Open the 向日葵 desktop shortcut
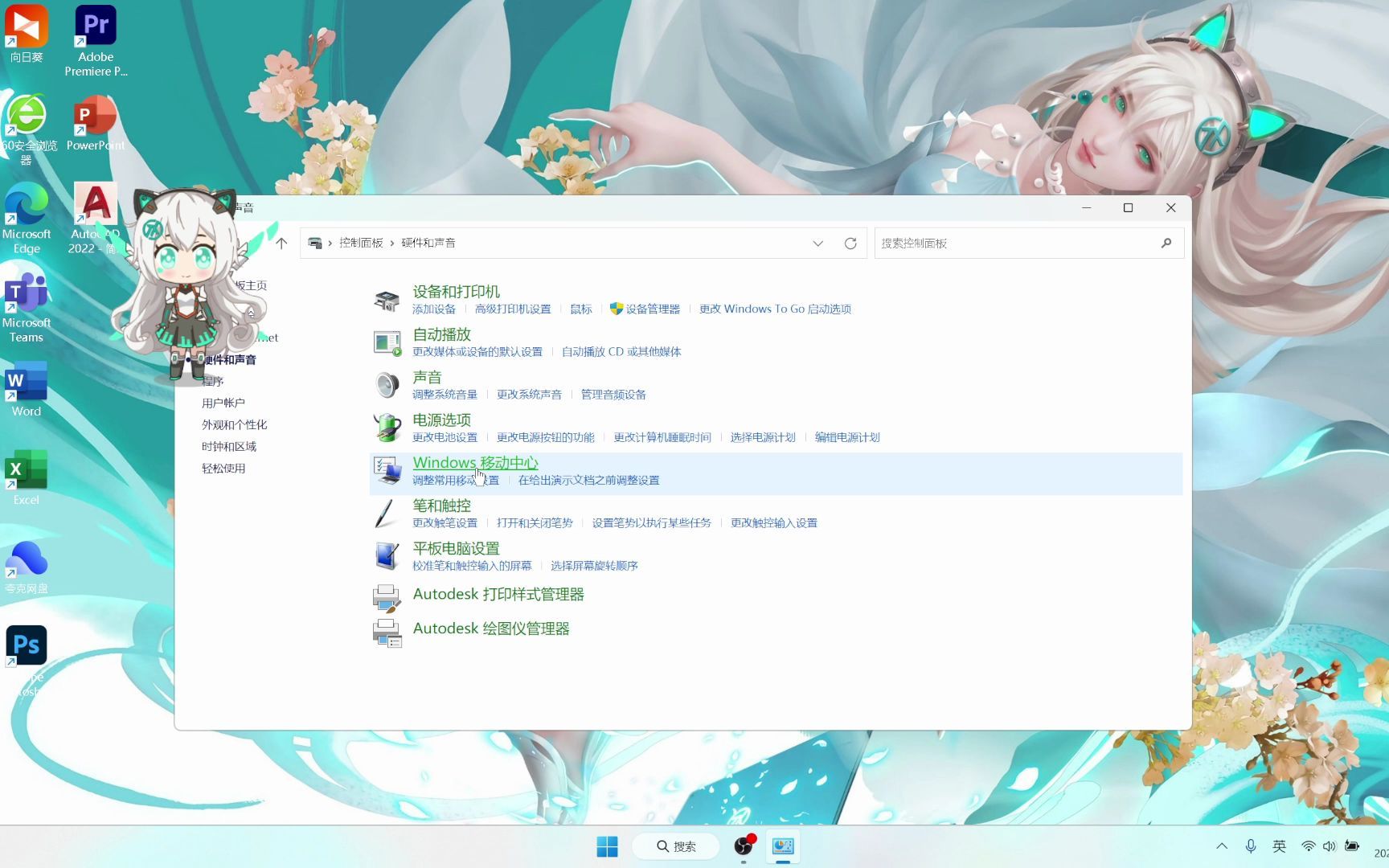The width and height of the screenshot is (1389, 868). point(27,34)
